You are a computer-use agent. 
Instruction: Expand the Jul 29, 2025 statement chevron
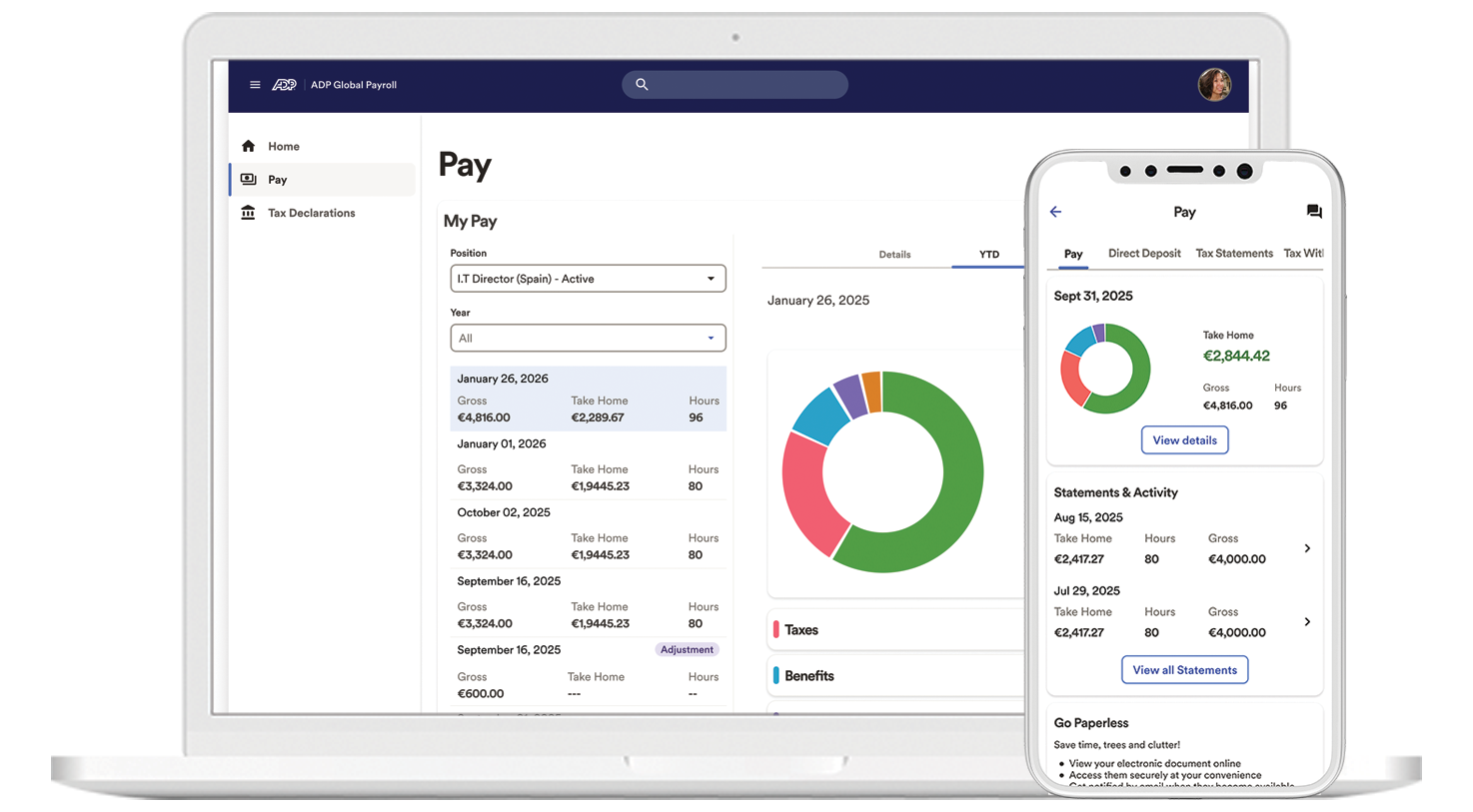pos(1307,621)
